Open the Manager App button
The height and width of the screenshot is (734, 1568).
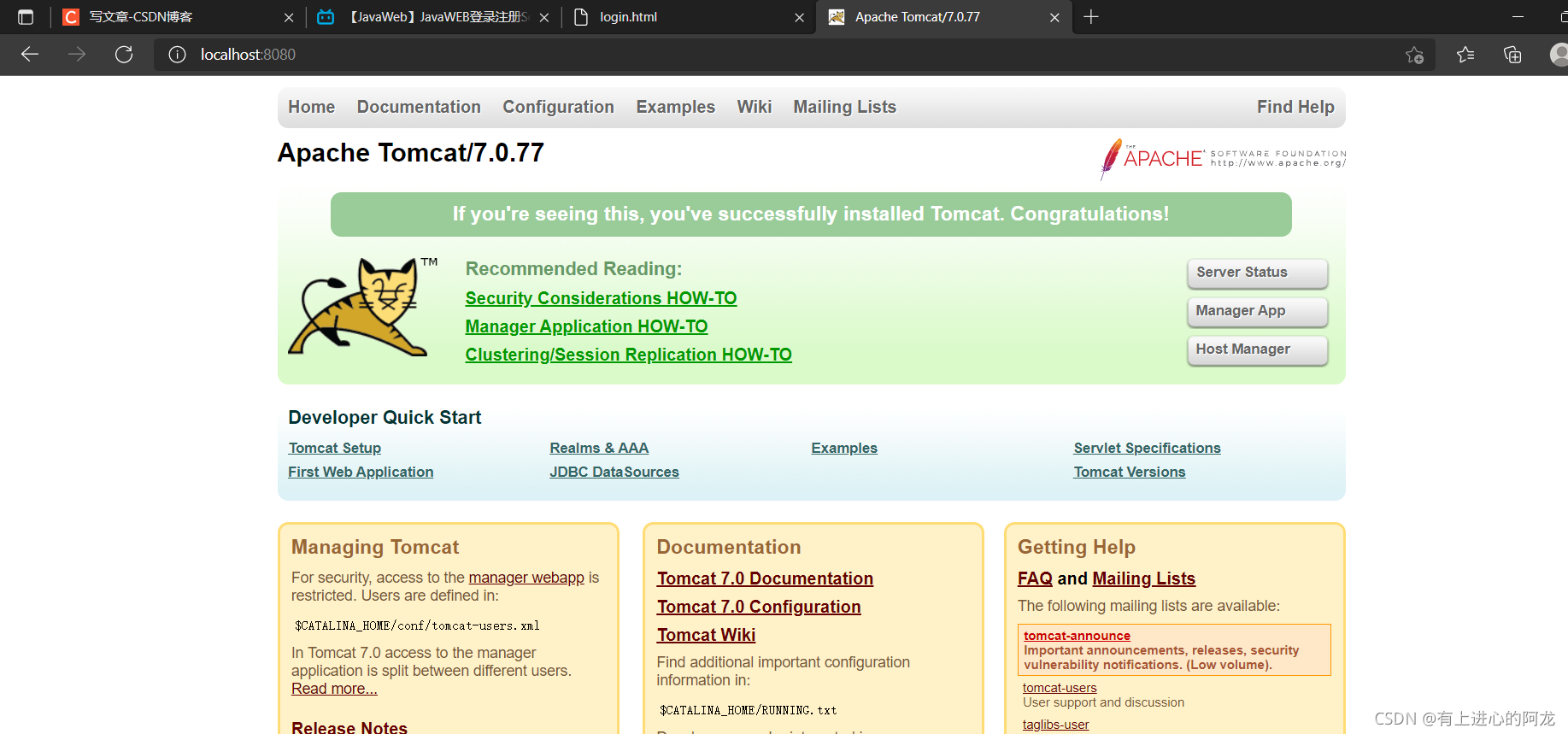point(1257,311)
